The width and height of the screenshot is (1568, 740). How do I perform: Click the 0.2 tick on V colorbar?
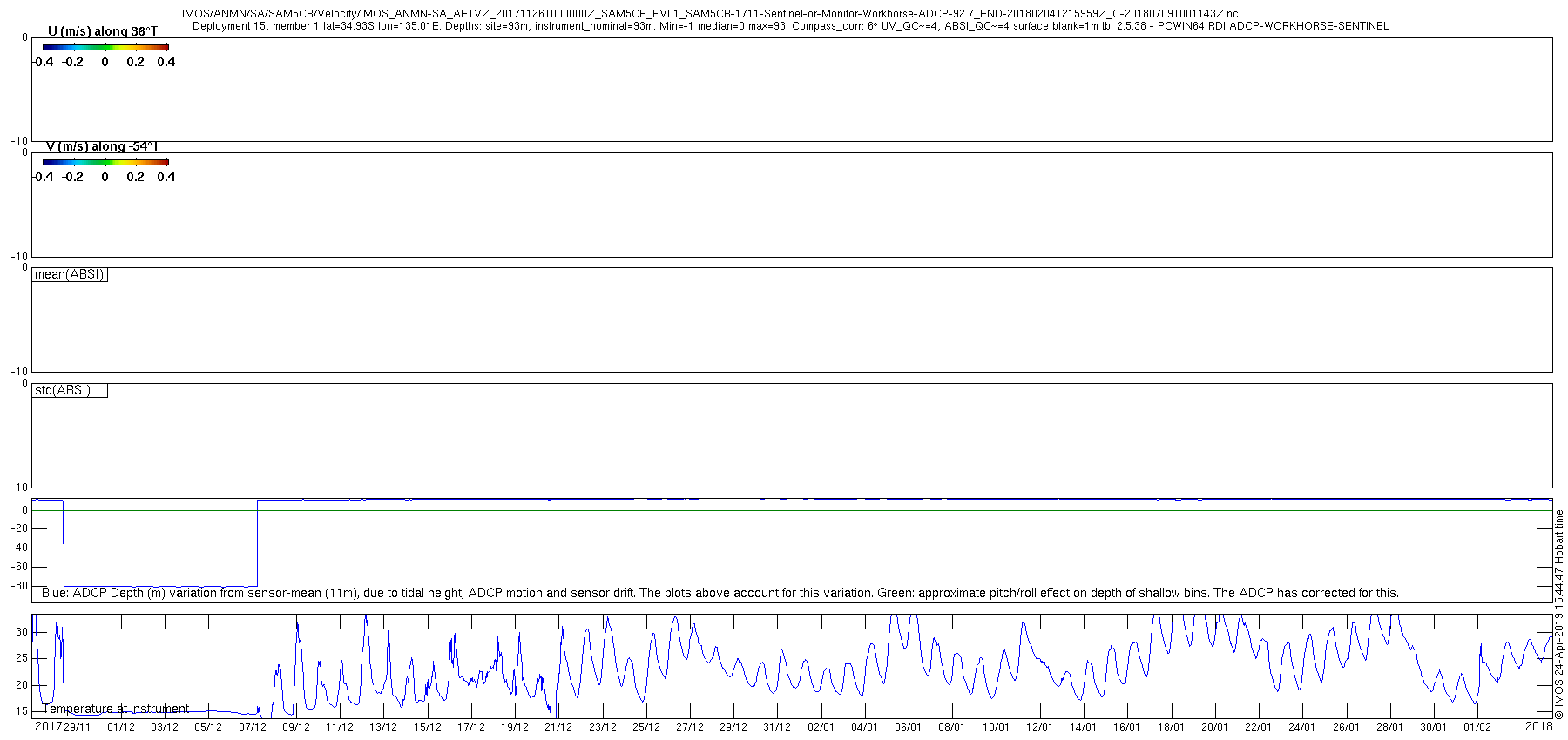click(136, 177)
